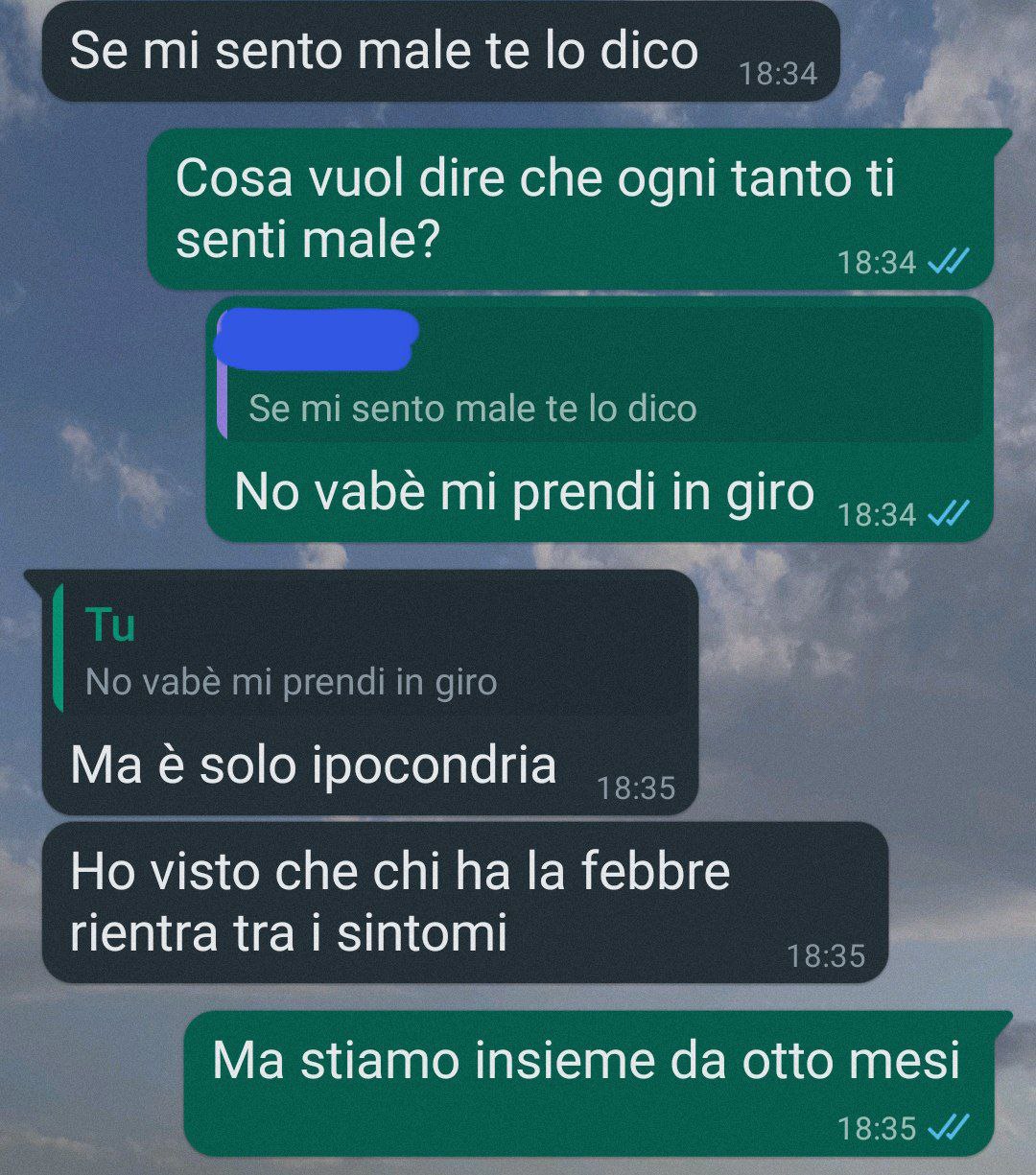This screenshot has width=1036, height=1175.
Task: Select the 'Se mi sento male te lo dico' incoming message
Action: click(x=441, y=51)
